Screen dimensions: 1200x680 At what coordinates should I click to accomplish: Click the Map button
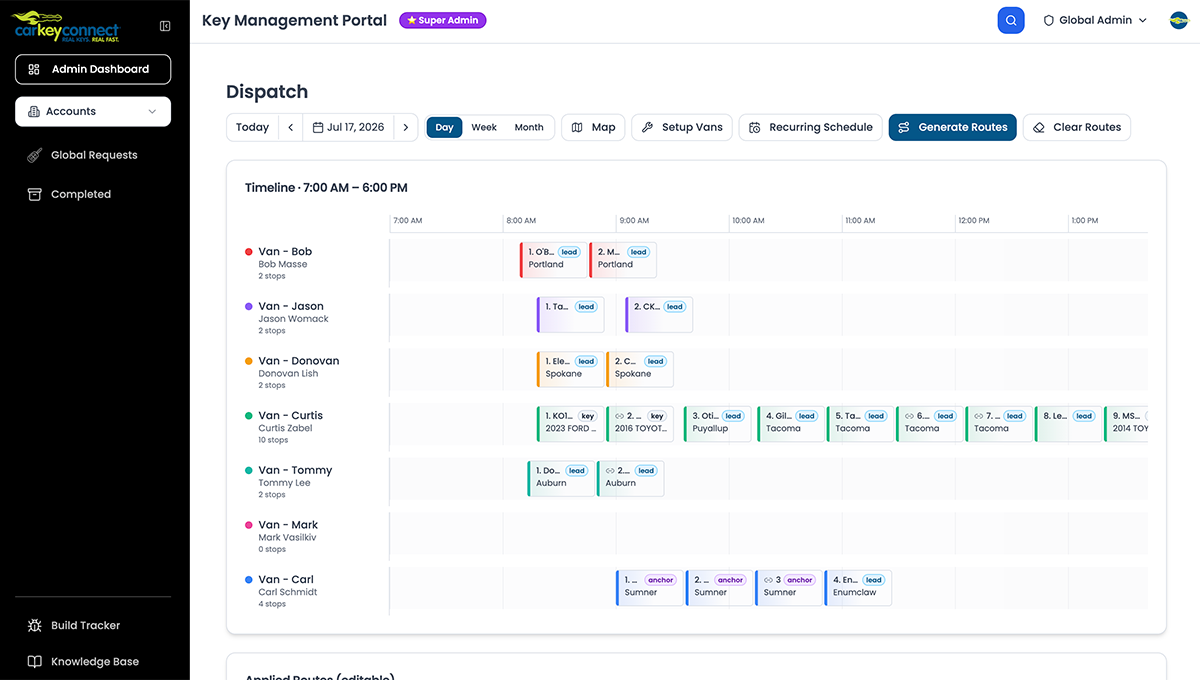pos(593,127)
